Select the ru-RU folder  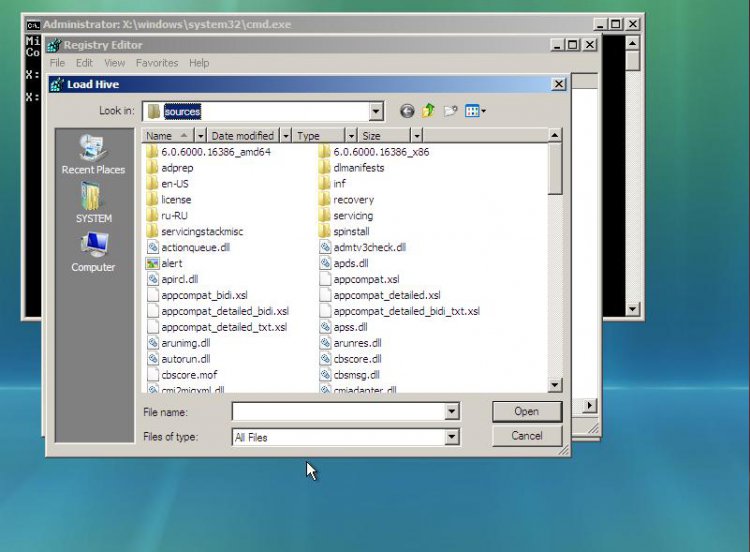[x=167, y=216]
